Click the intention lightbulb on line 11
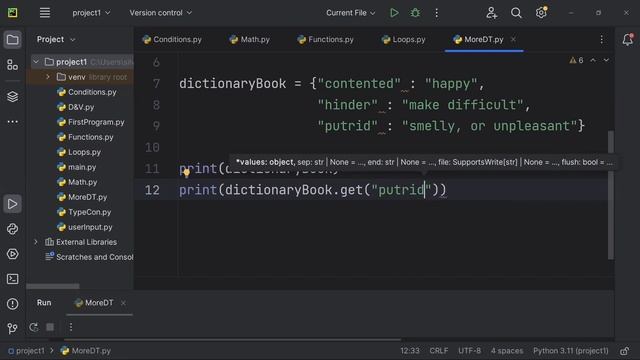This screenshot has width=640, height=360. [x=187, y=172]
